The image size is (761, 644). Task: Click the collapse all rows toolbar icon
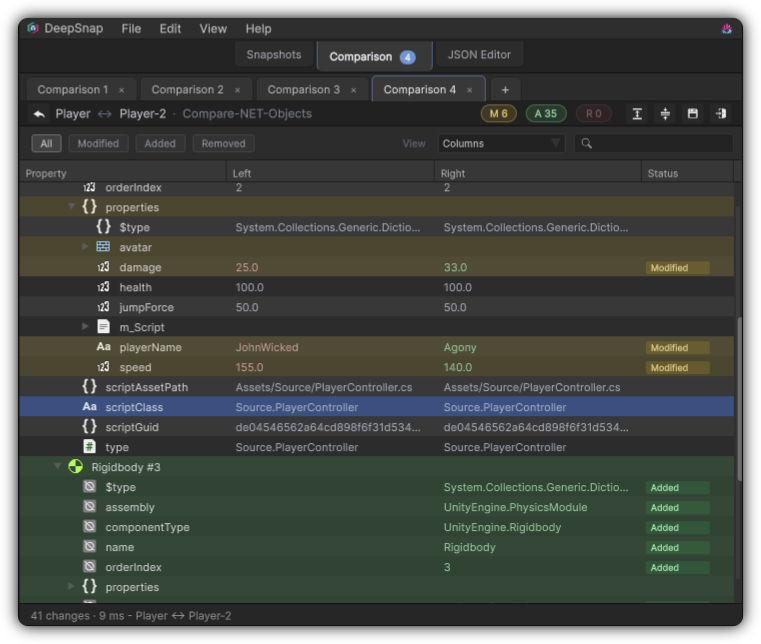click(665, 114)
